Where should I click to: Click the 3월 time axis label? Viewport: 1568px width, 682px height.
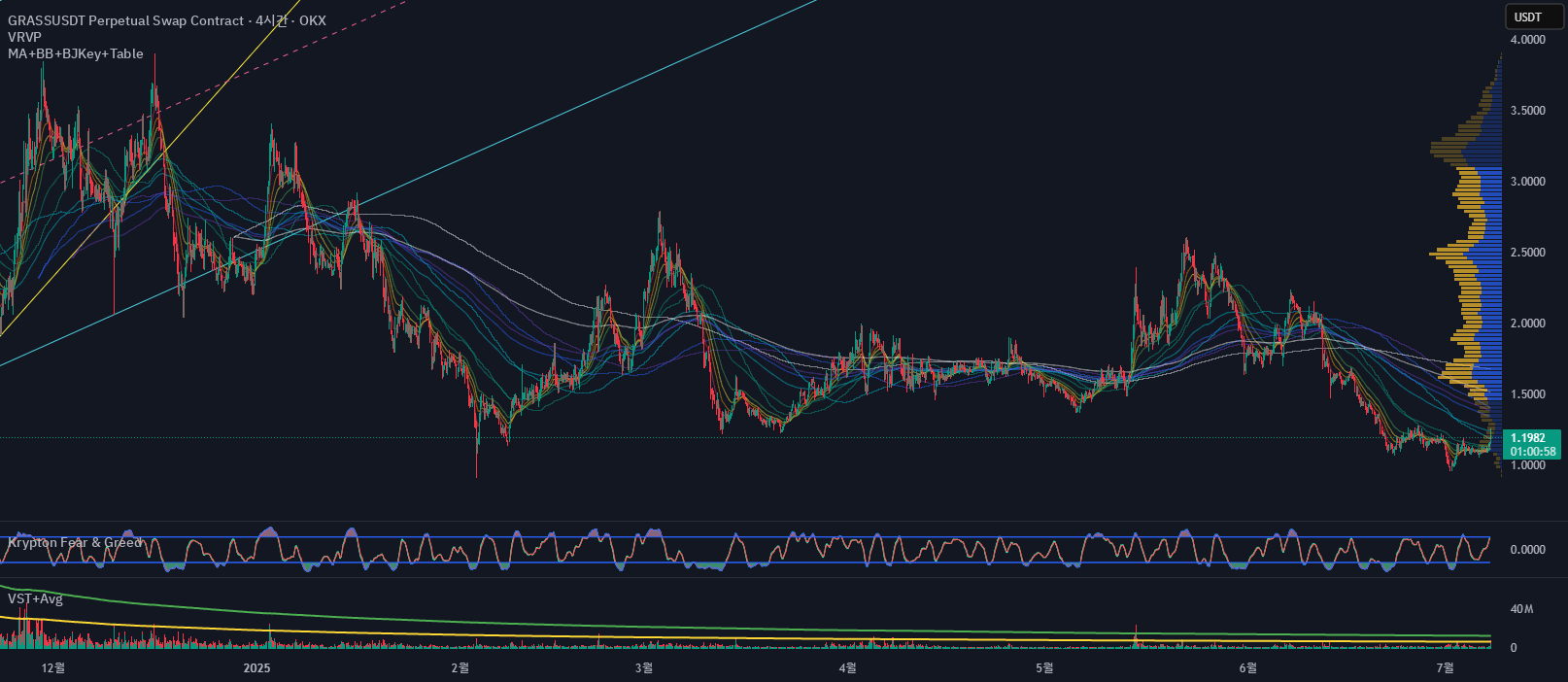coord(643,667)
